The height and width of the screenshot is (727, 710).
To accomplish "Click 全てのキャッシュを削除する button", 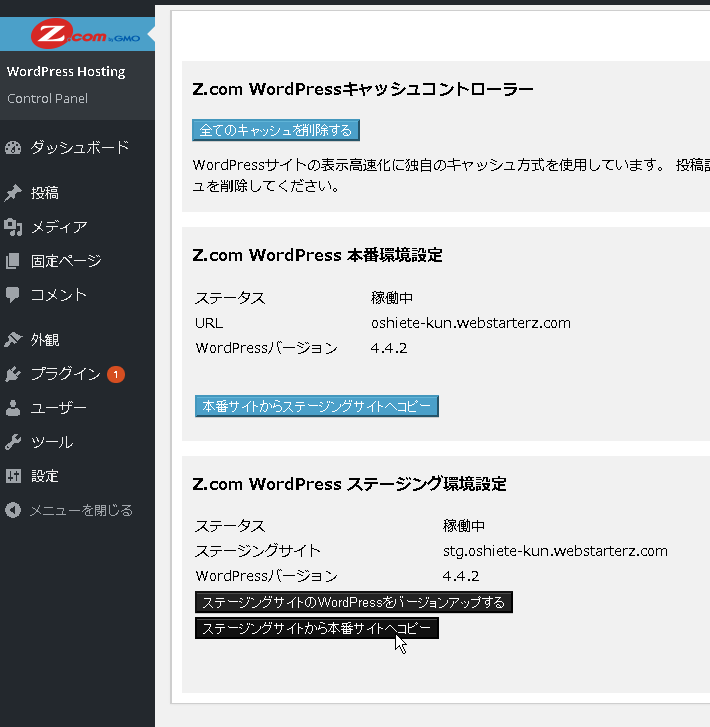I will coord(276,130).
